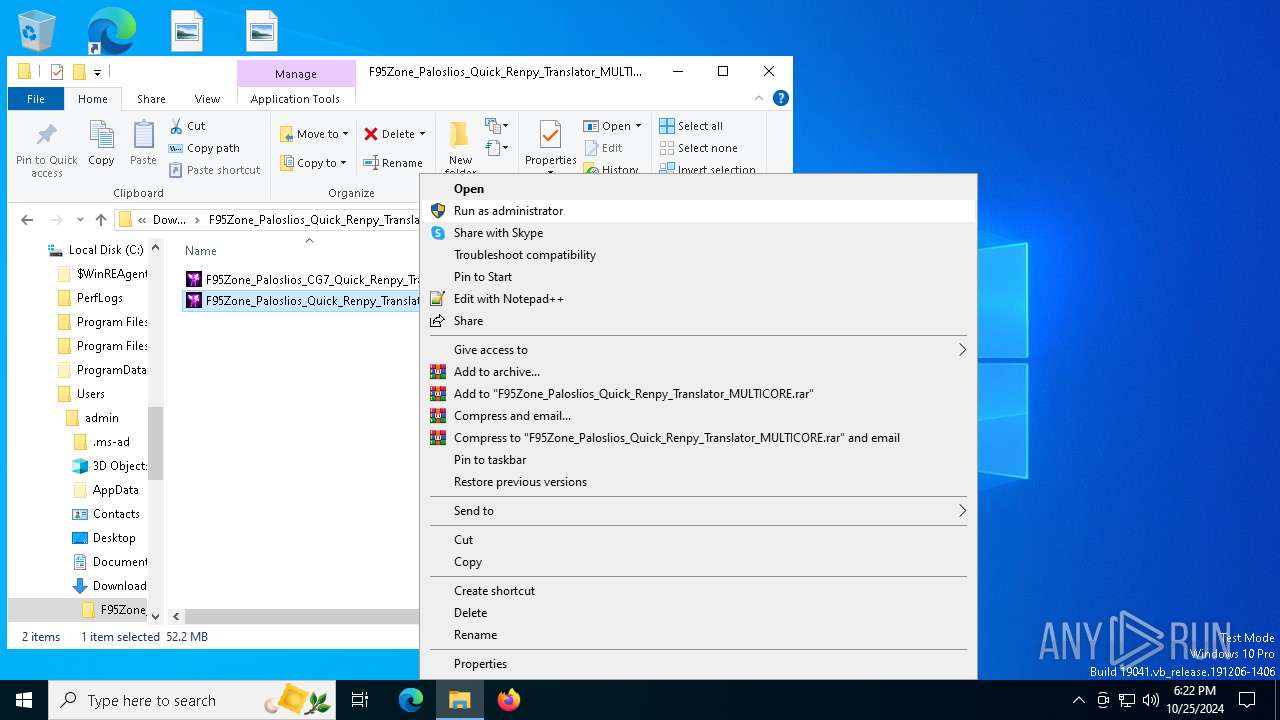Open the Recycle Bin desktop icon
Image resolution: width=1280 pixels, height=720 pixels.
point(37,30)
